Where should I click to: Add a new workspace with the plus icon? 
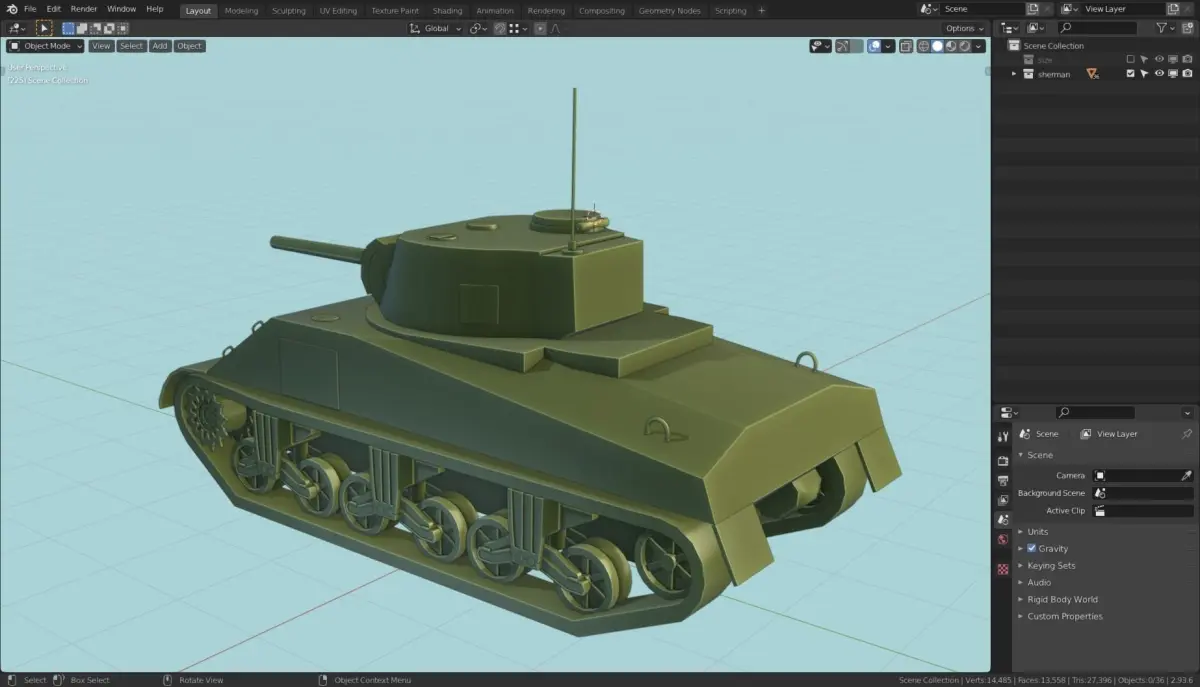[x=762, y=11]
